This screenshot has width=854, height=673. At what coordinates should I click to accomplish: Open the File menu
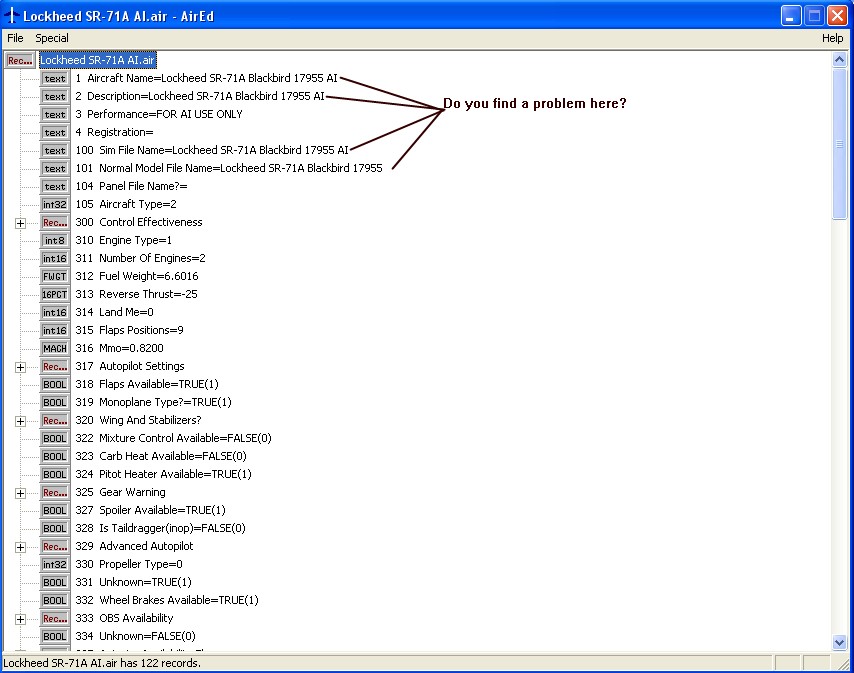tap(15, 38)
